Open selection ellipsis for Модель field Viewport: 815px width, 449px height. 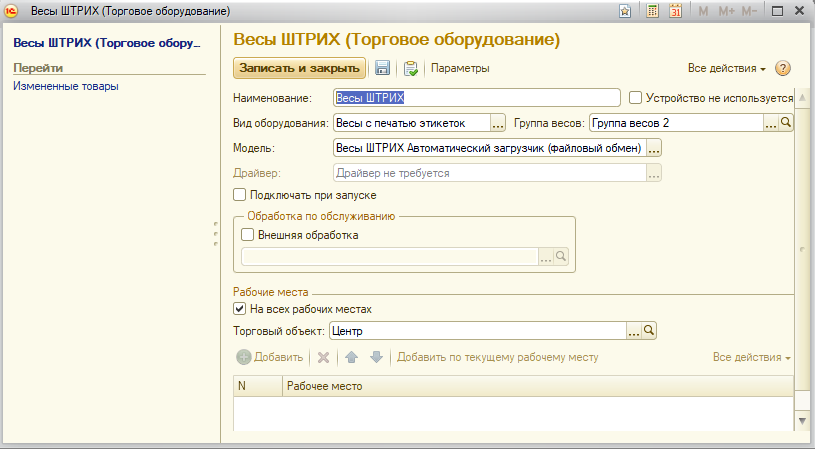point(654,148)
